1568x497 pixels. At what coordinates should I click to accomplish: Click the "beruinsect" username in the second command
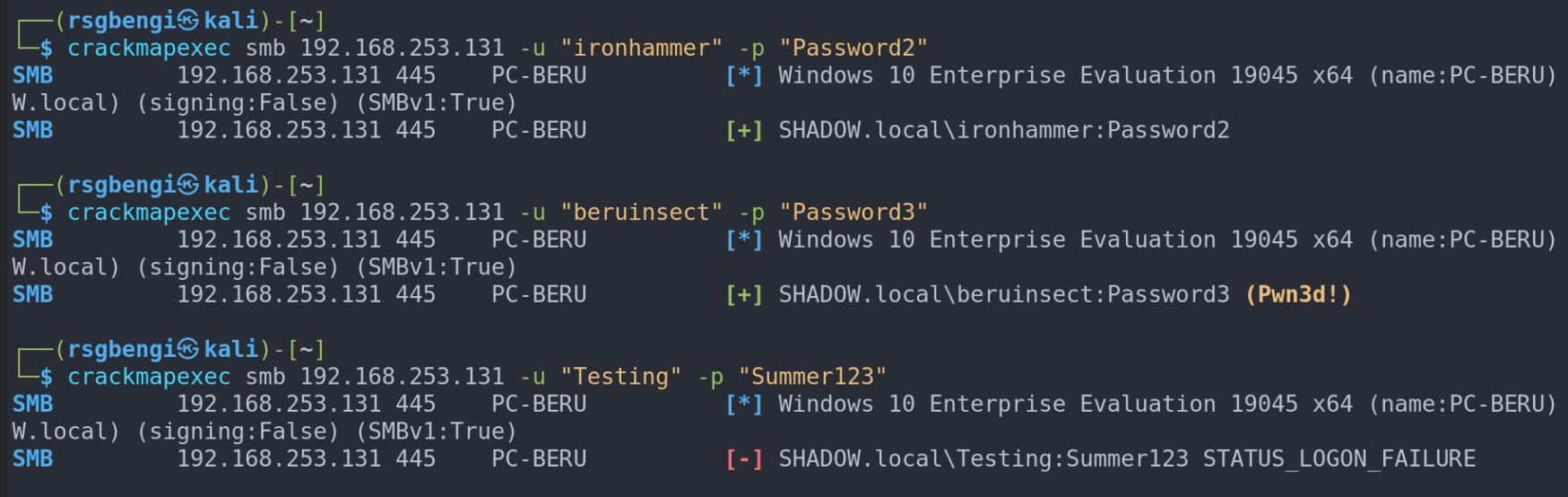click(641, 213)
